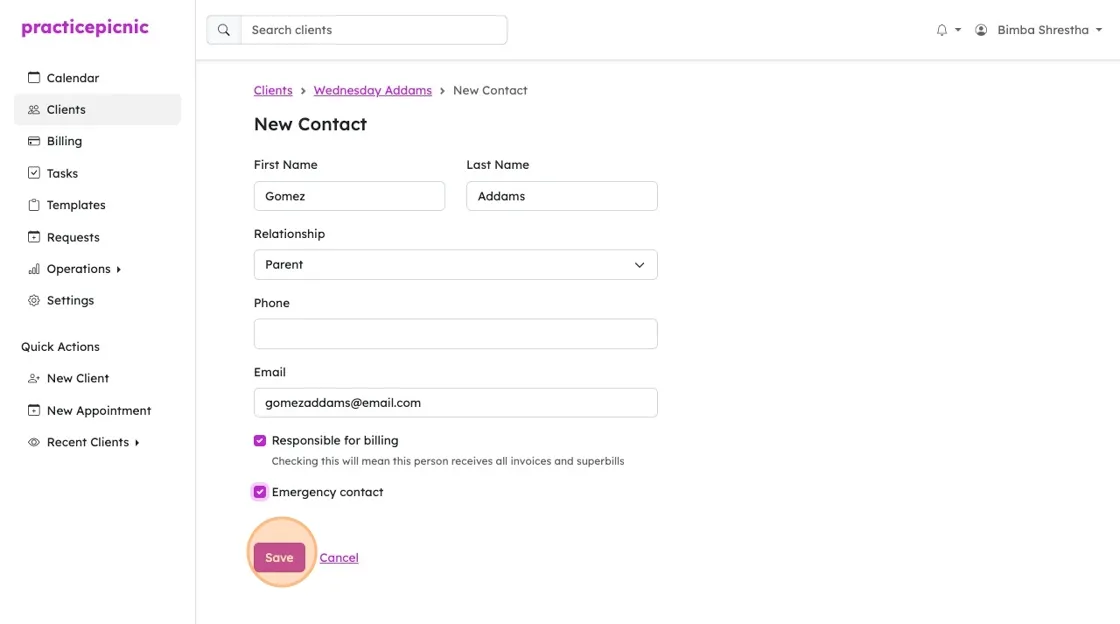Screen dimensions: 1120x624
Task: Click into the empty Phone field
Action: (456, 334)
